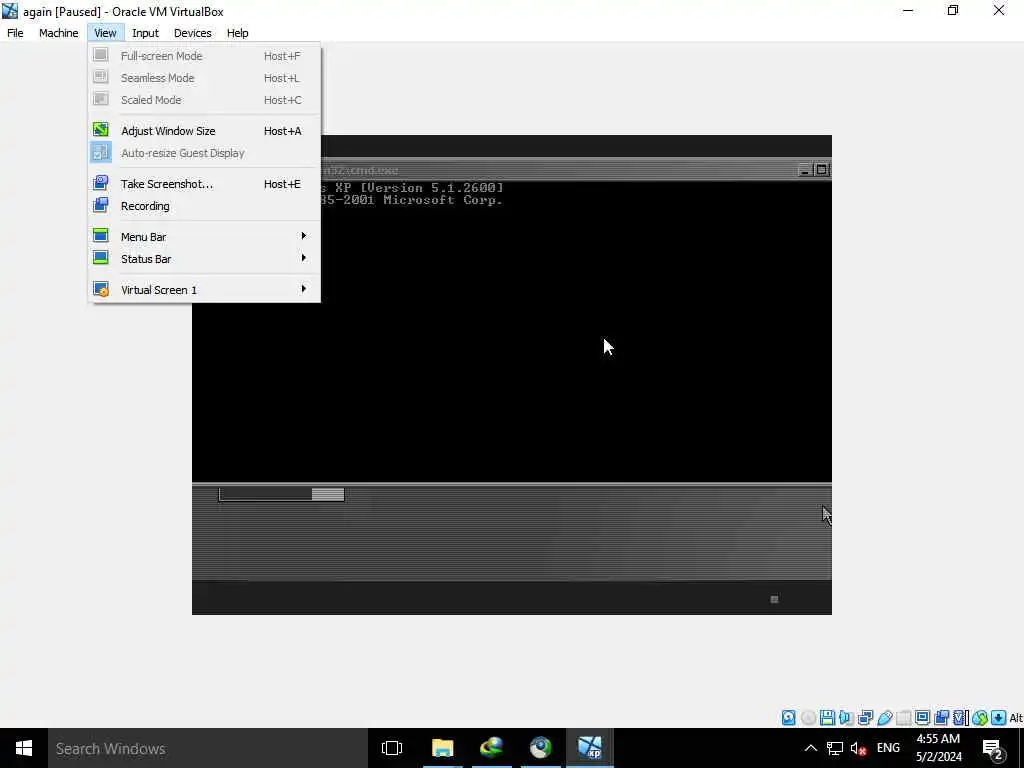Click audio status bar icon

click(846, 718)
